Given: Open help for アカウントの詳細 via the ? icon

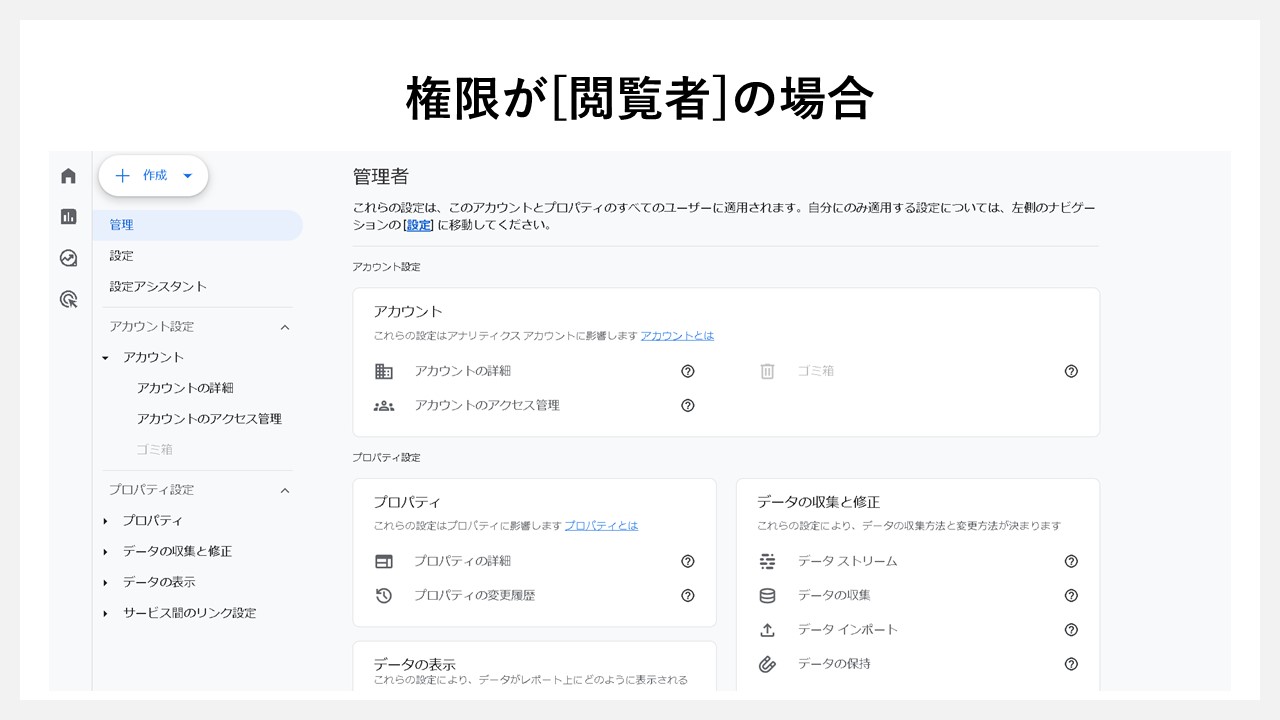Looking at the screenshot, I should (x=687, y=371).
